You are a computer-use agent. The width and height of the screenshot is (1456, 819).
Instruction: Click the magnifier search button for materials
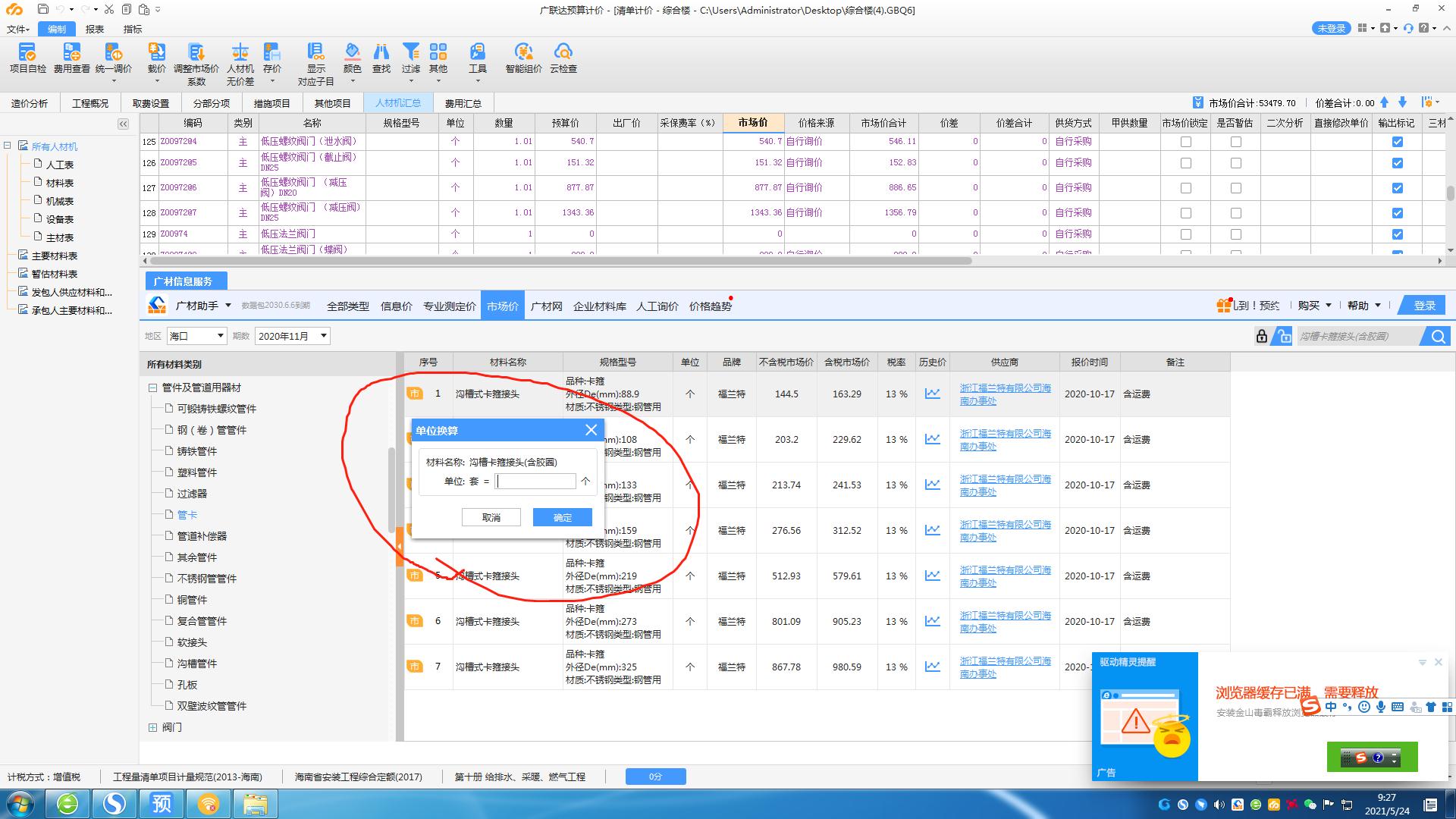point(1438,336)
